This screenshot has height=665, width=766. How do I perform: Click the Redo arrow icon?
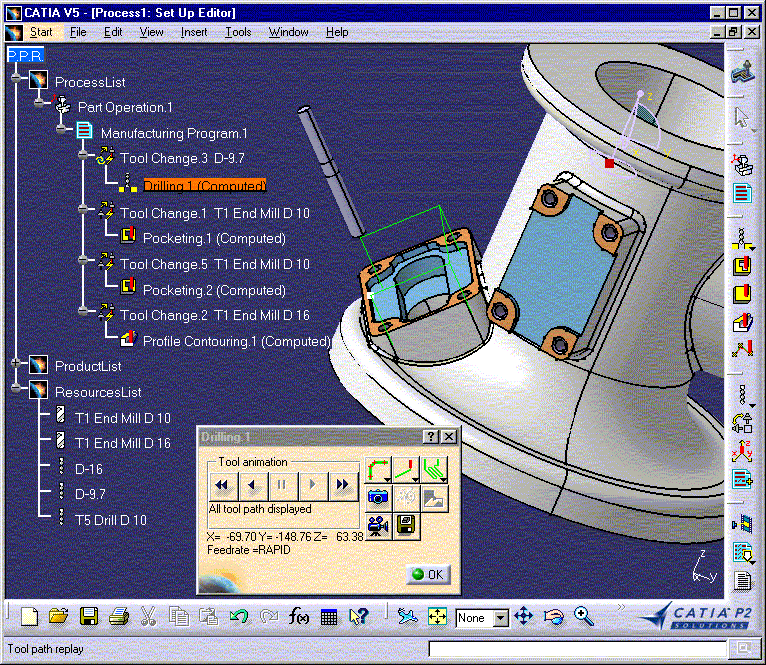point(269,617)
